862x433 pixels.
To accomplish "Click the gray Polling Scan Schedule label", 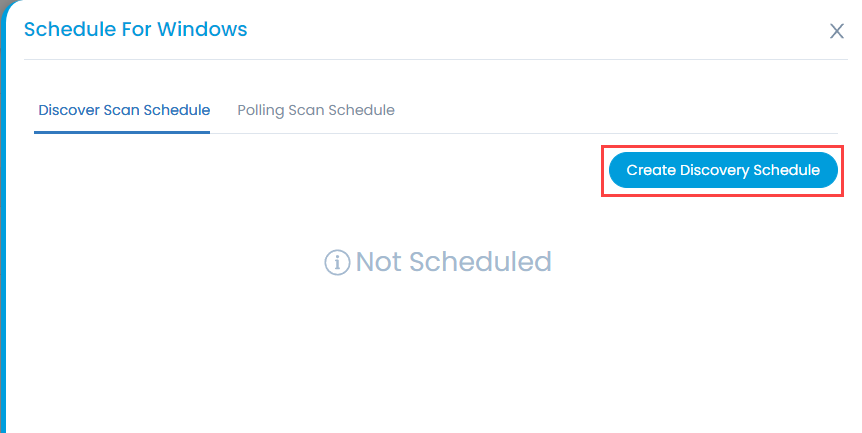I will (316, 110).
